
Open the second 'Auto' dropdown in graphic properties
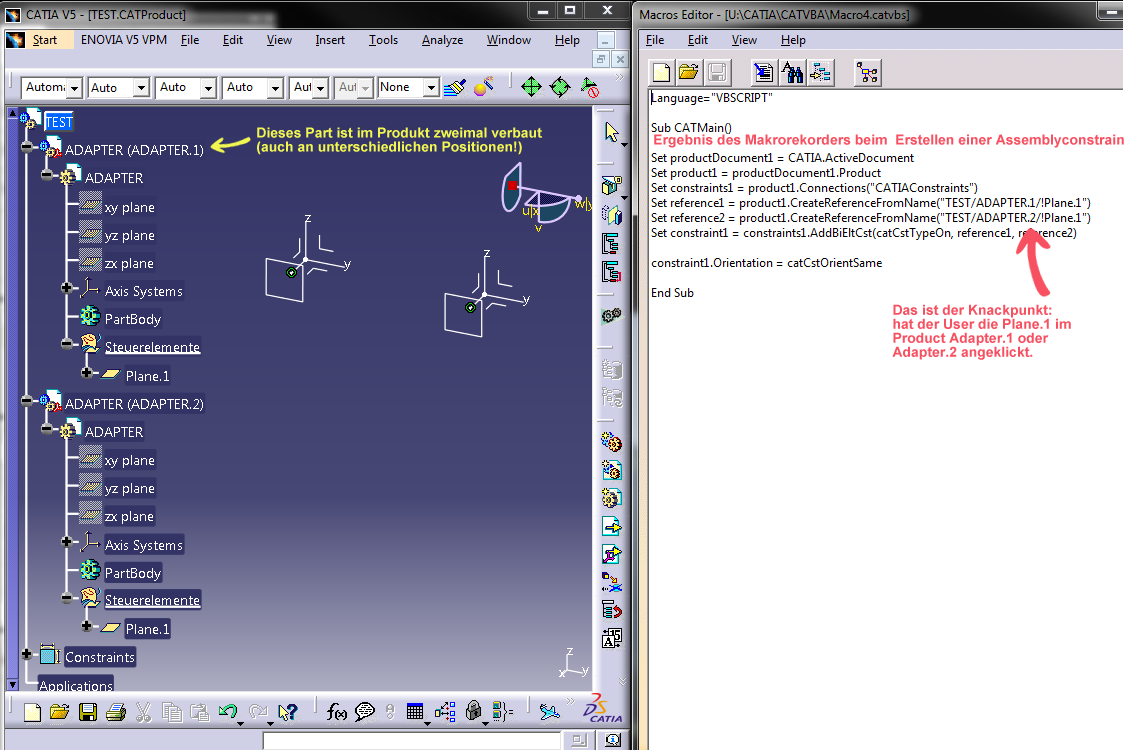tap(141, 88)
